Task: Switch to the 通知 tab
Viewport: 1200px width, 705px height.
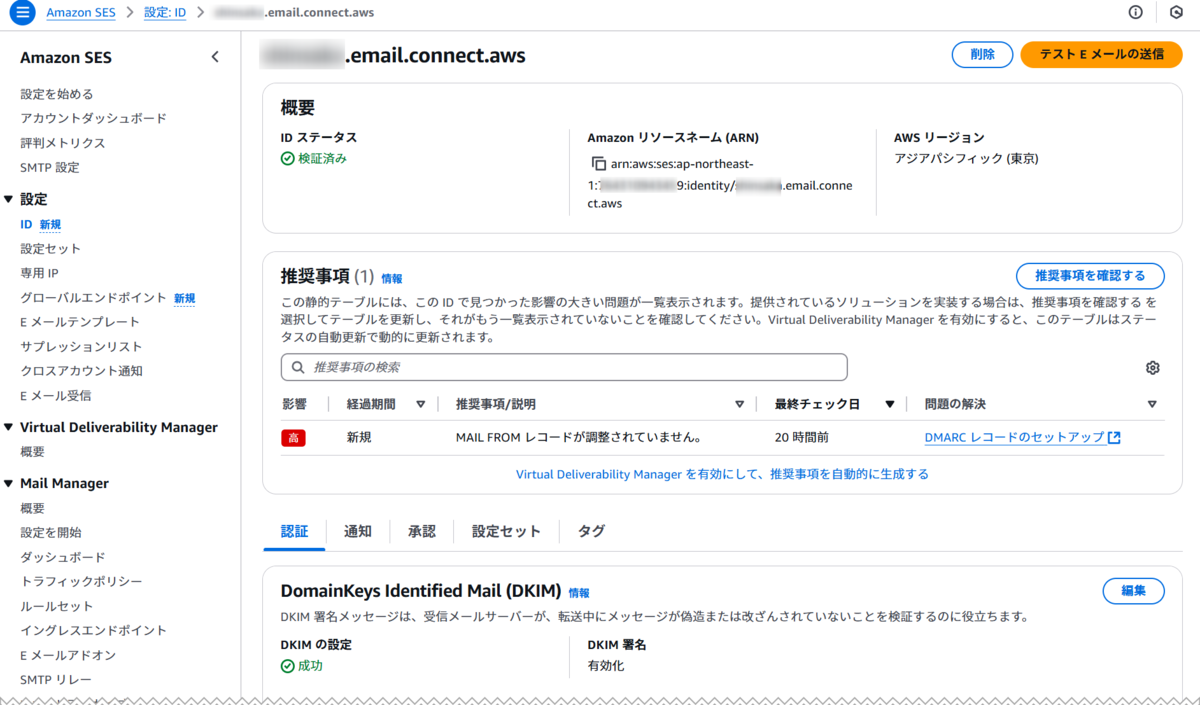Action: coord(357,531)
